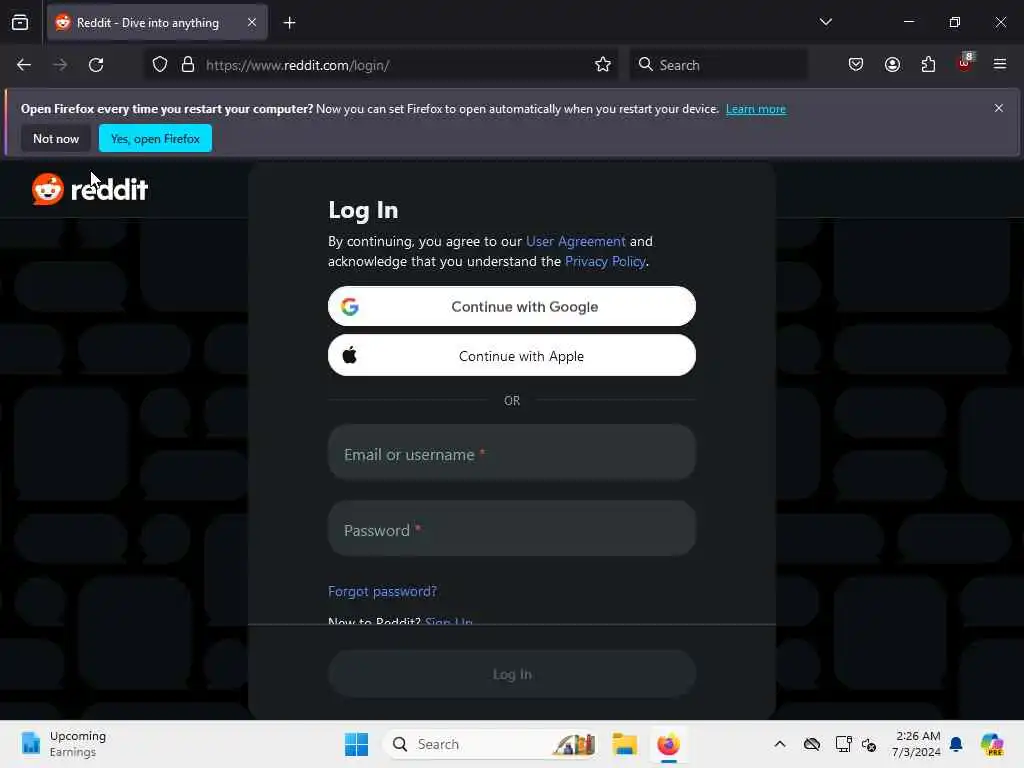This screenshot has width=1024, height=768.
Task: Open the clock showing 2:26 AM
Action: point(917,744)
